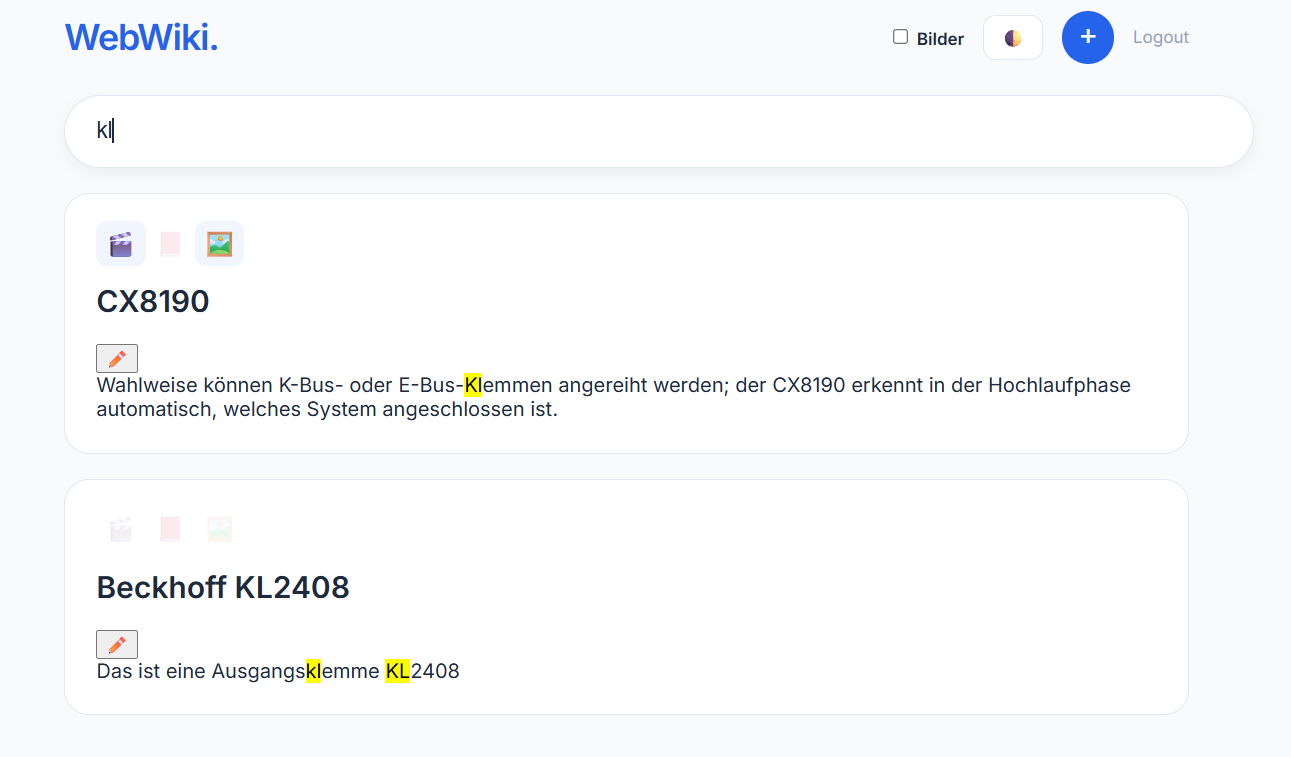The width and height of the screenshot is (1291, 757).
Task: Click the faded PDF icon on the CX8190 card
Action: (x=170, y=244)
